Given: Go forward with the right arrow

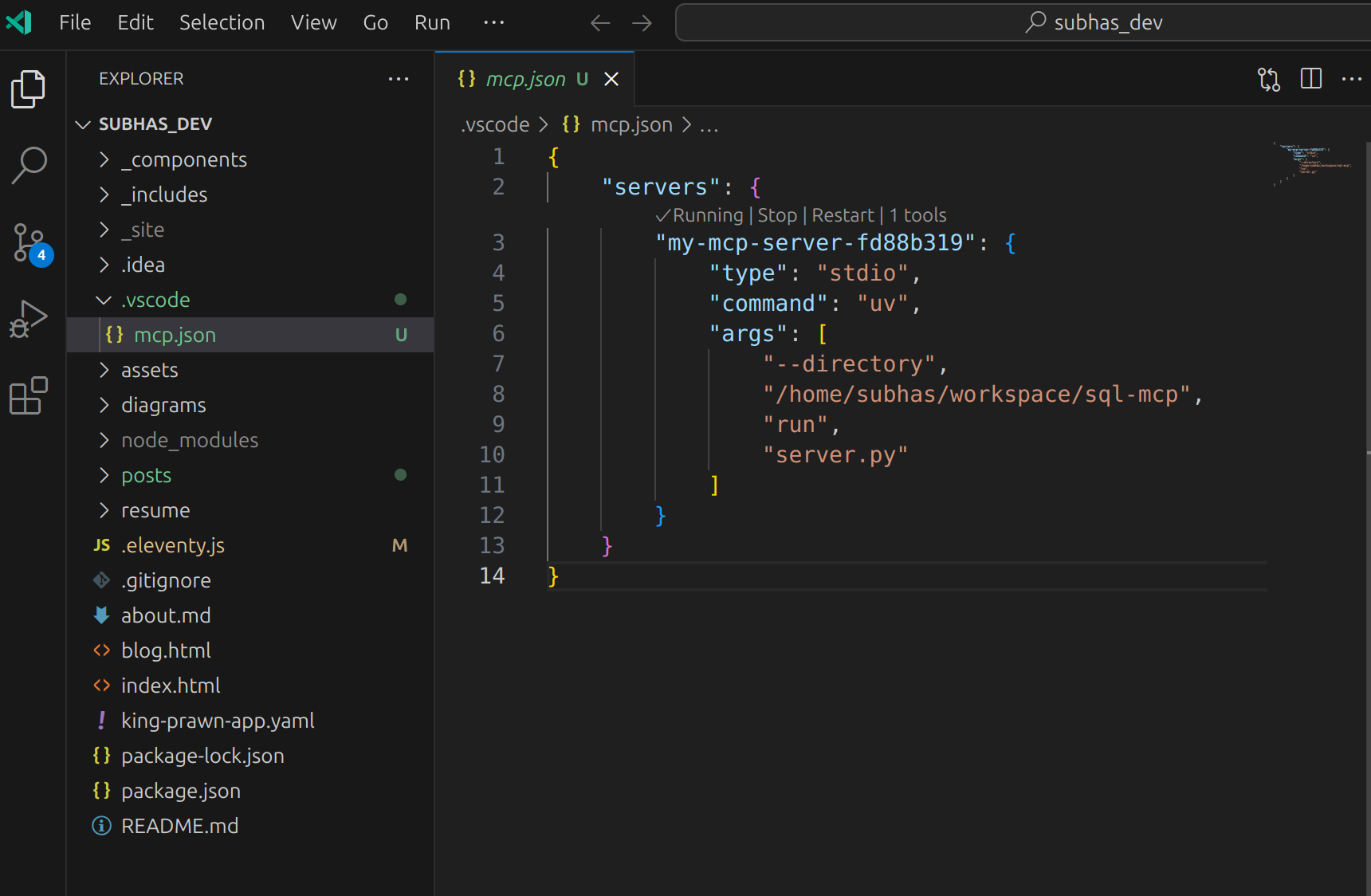Looking at the screenshot, I should point(642,23).
